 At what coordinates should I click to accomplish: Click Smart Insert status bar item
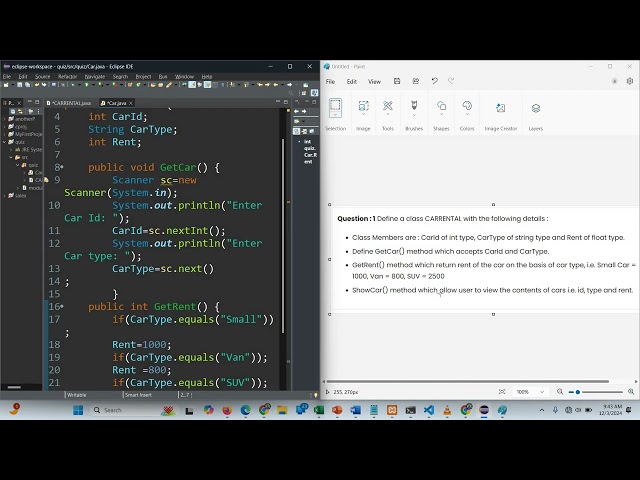138,395
